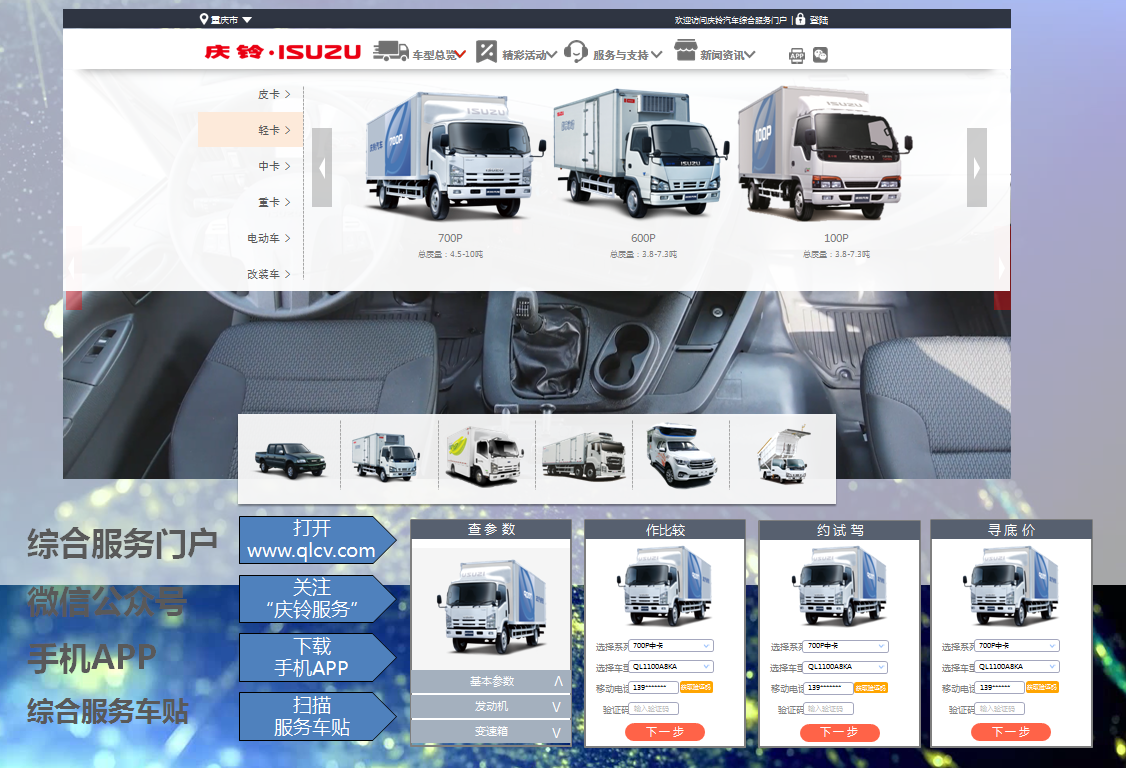
Task: Click the green pickup truck thumbnail
Action: coord(290,459)
